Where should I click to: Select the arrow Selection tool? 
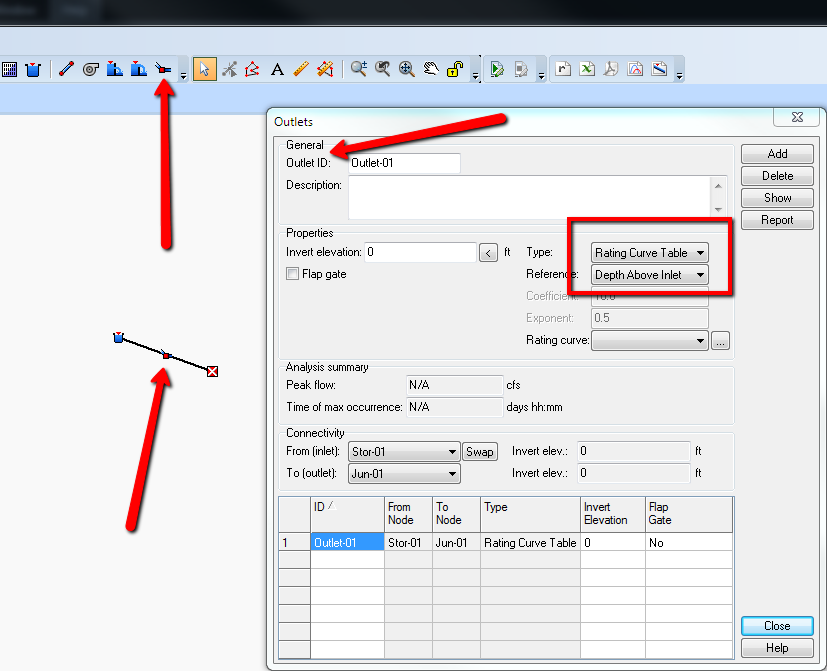pyautogui.click(x=204, y=68)
